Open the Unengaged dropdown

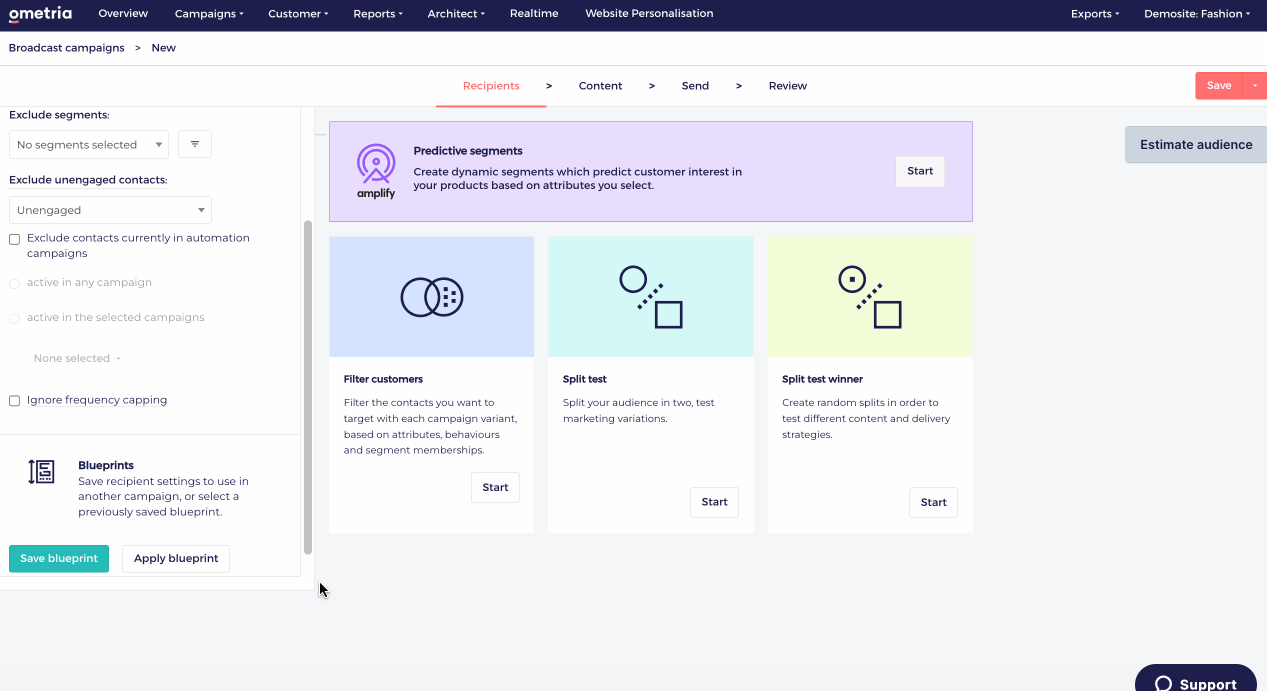110,210
